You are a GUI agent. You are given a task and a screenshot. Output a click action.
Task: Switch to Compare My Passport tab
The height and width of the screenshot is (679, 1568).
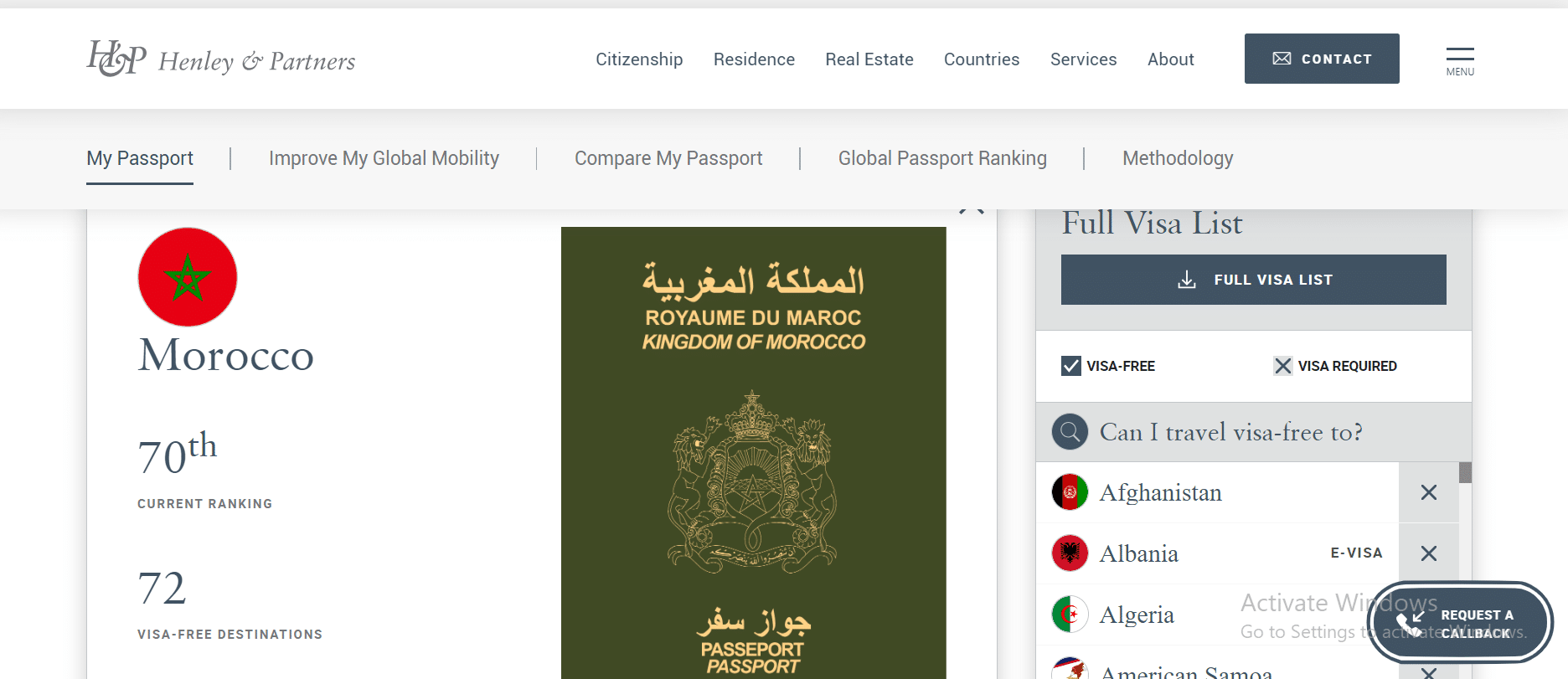click(668, 158)
